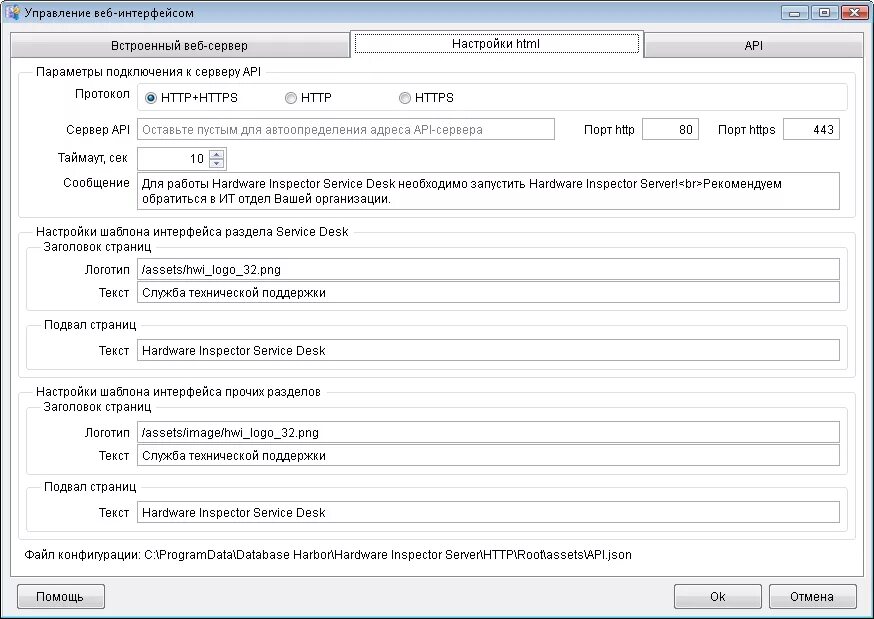Click the other sections header Текст field

click(488, 455)
